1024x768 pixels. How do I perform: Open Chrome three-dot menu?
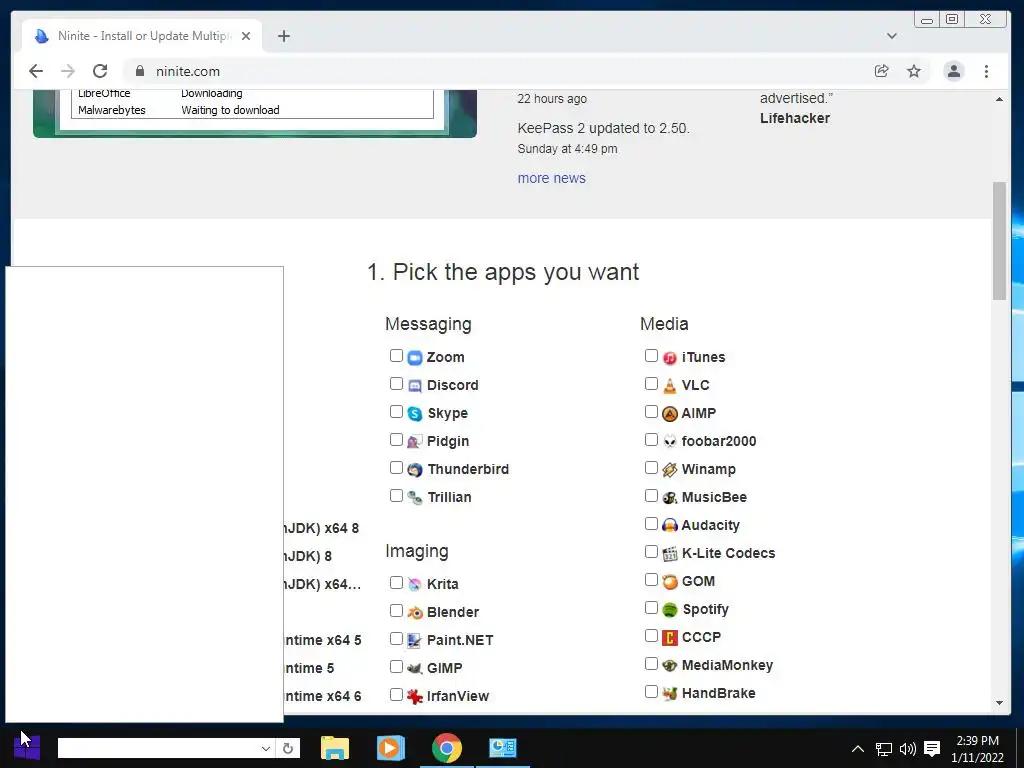986,71
